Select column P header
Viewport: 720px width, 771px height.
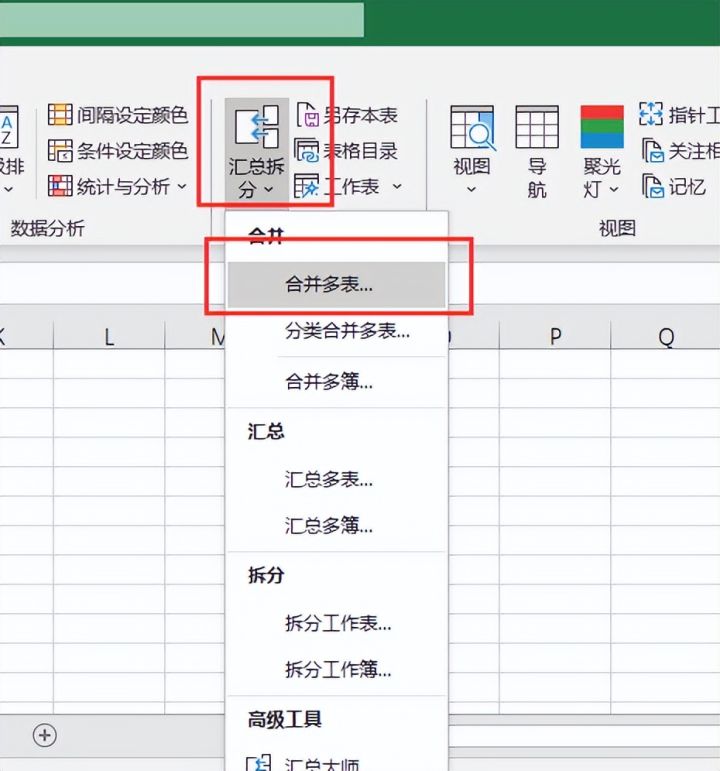click(555, 337)
